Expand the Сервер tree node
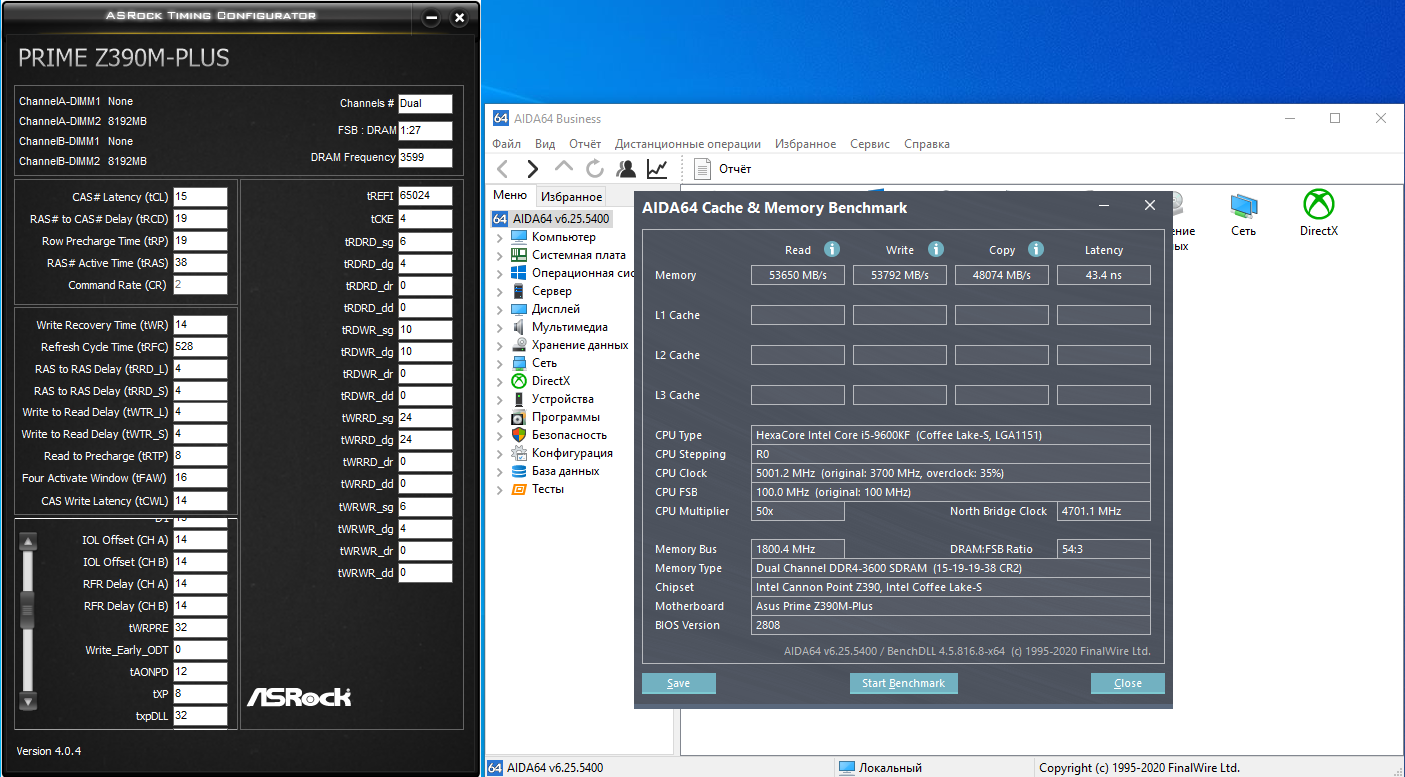The height and width of the screenshot is (777, 1405). point(500,291)
